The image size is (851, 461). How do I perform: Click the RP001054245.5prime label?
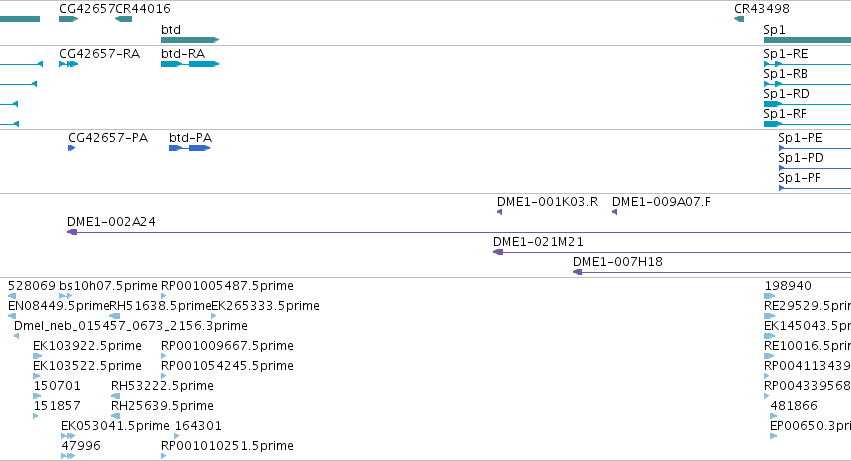tap(227, 366)
